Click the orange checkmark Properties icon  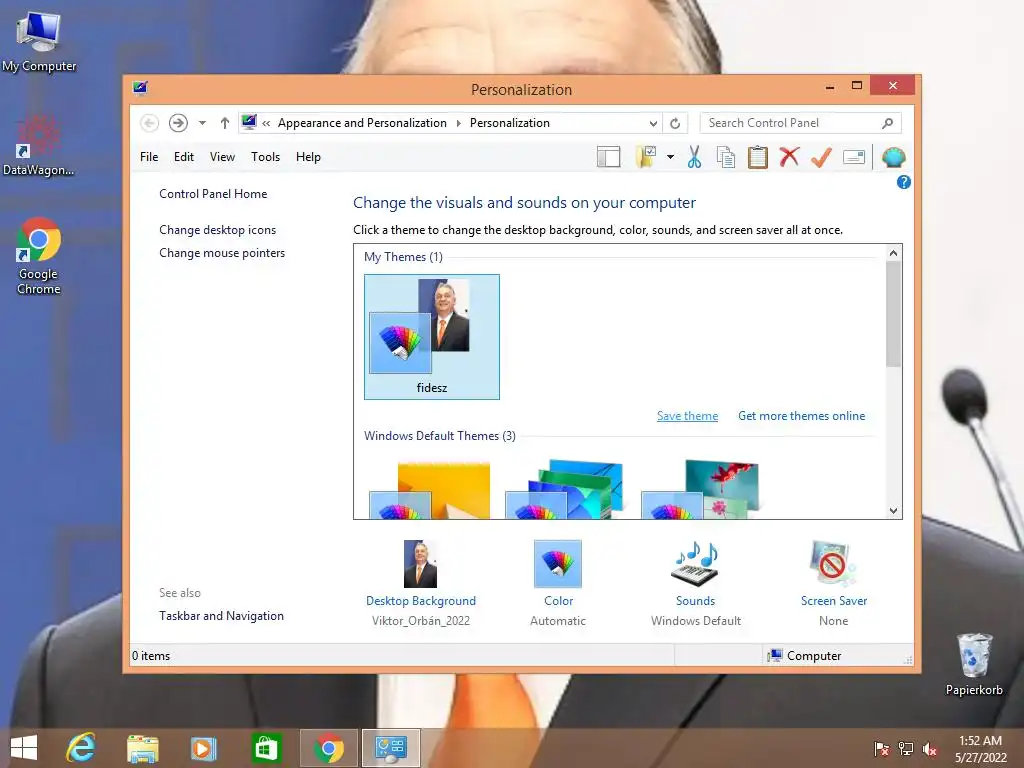coord(822,157)
